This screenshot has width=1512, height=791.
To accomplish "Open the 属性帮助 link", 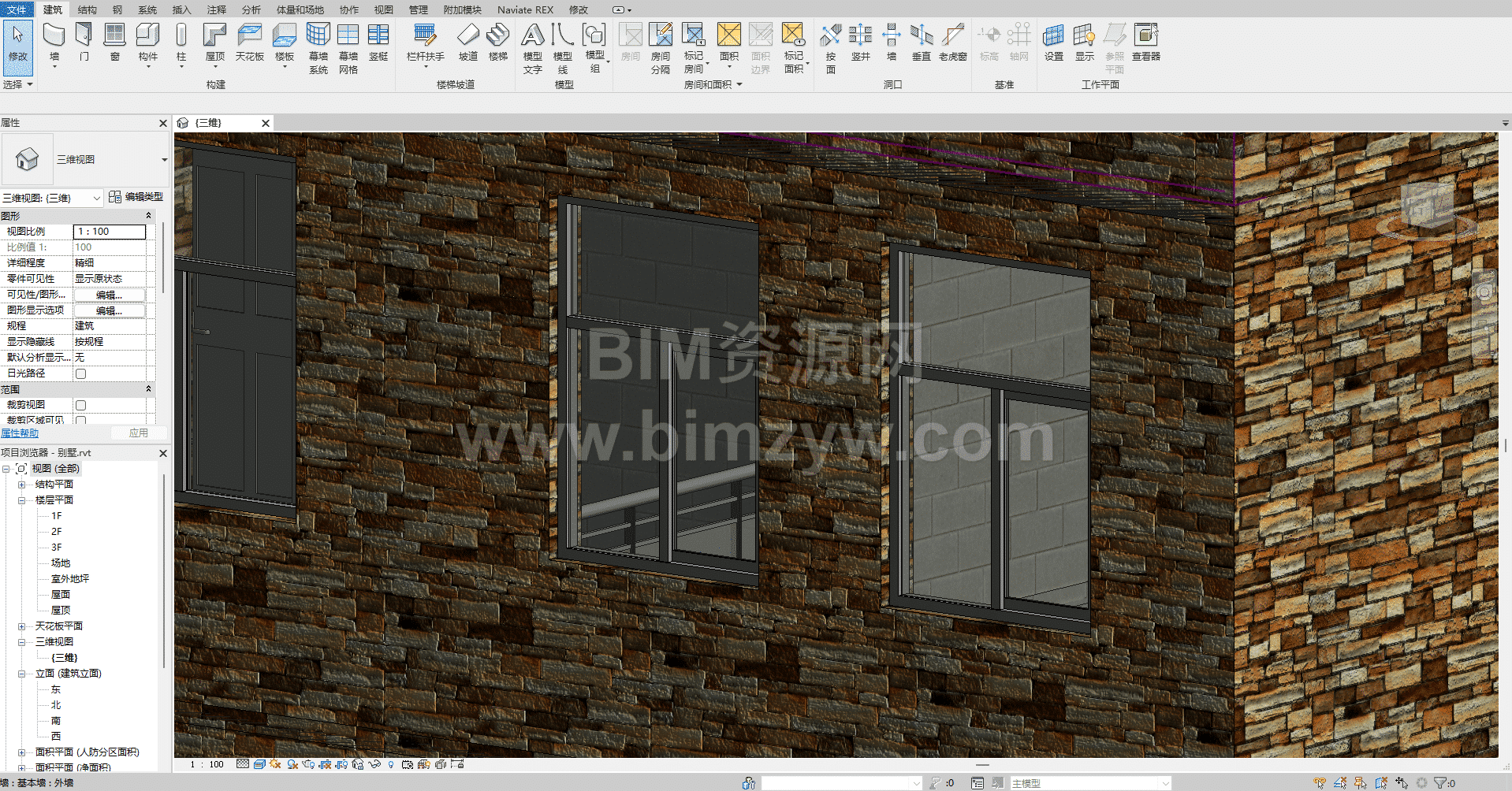I will tap(20, 433).
